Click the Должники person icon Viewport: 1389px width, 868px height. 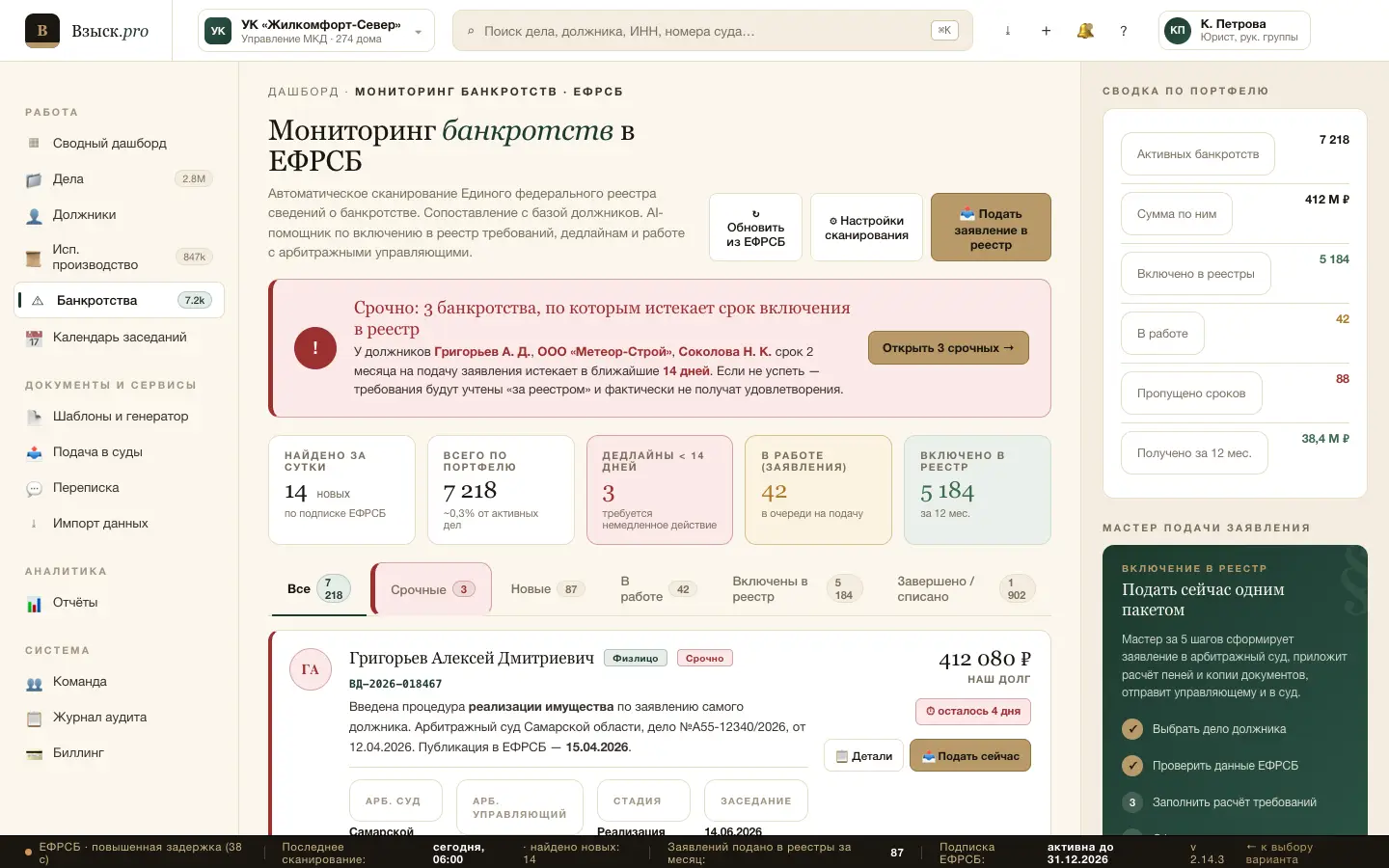tap(34, 215)
